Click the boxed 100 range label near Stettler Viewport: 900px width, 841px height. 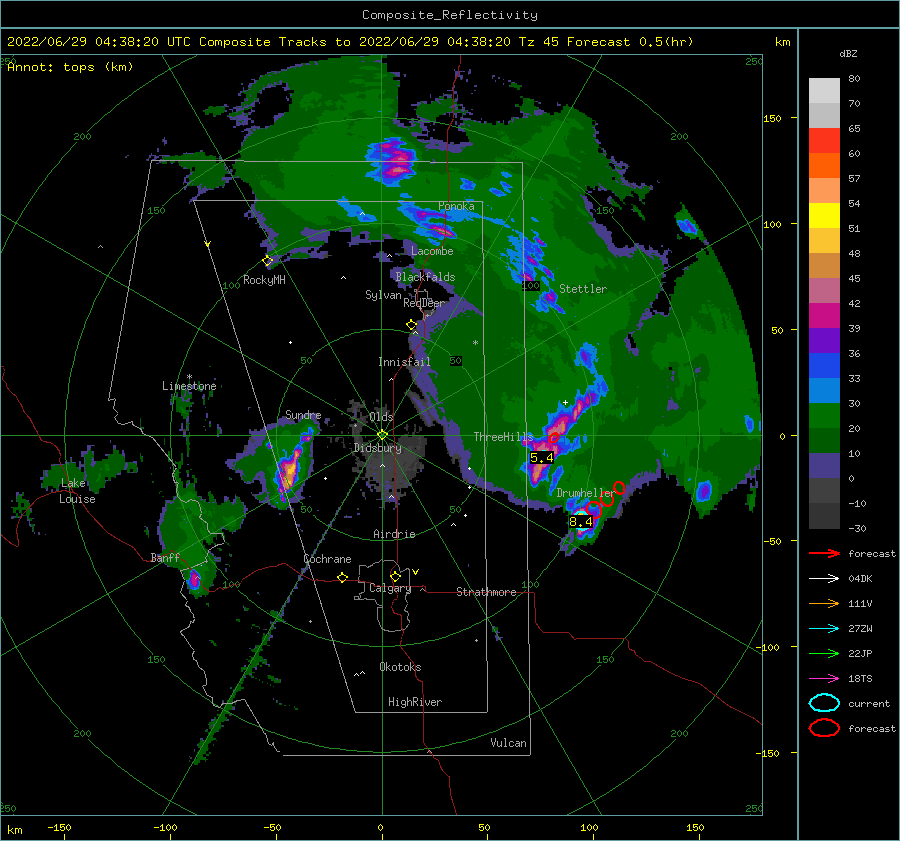point(531,285)
